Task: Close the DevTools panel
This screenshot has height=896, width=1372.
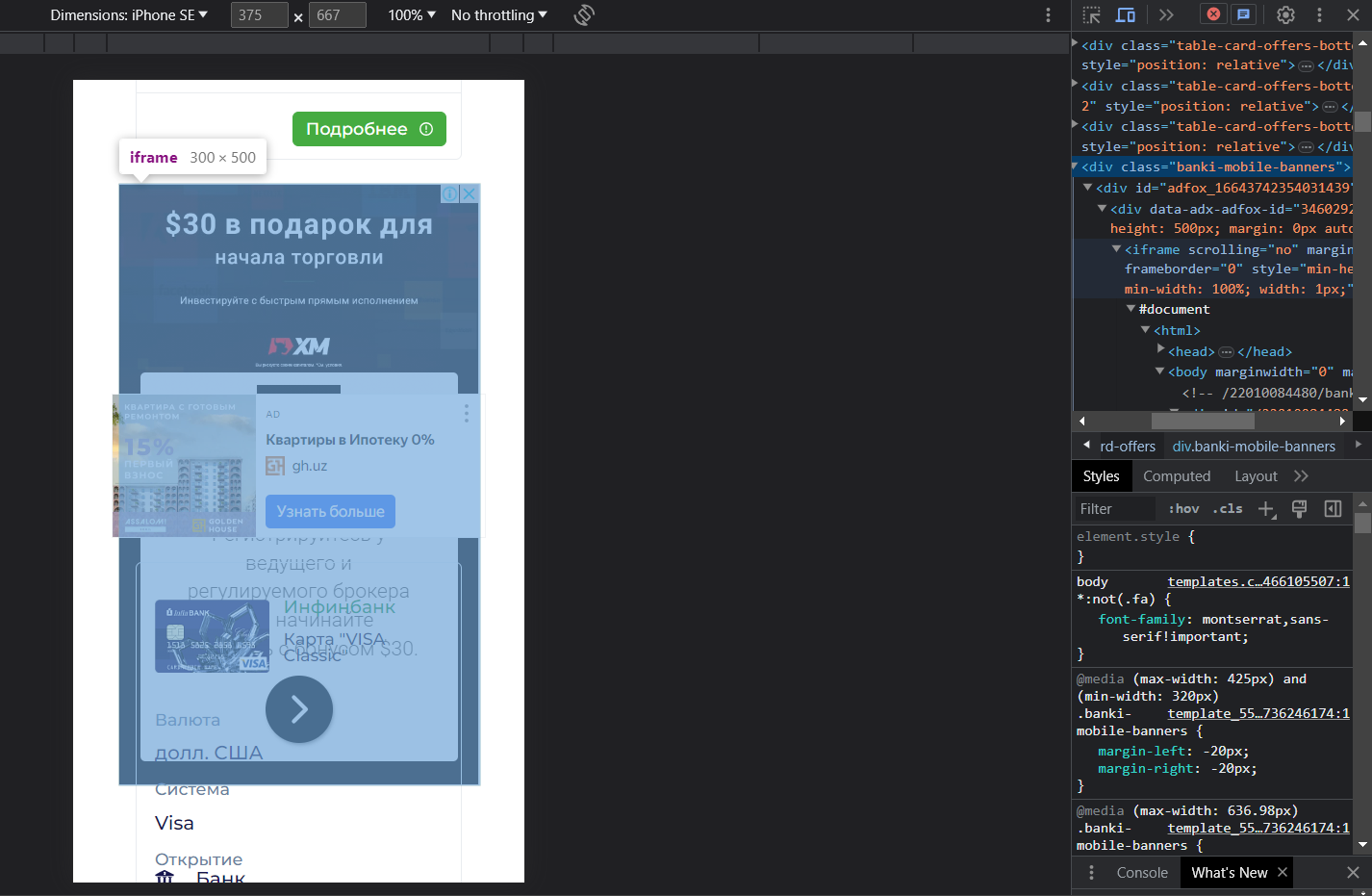Action: 1353,14
